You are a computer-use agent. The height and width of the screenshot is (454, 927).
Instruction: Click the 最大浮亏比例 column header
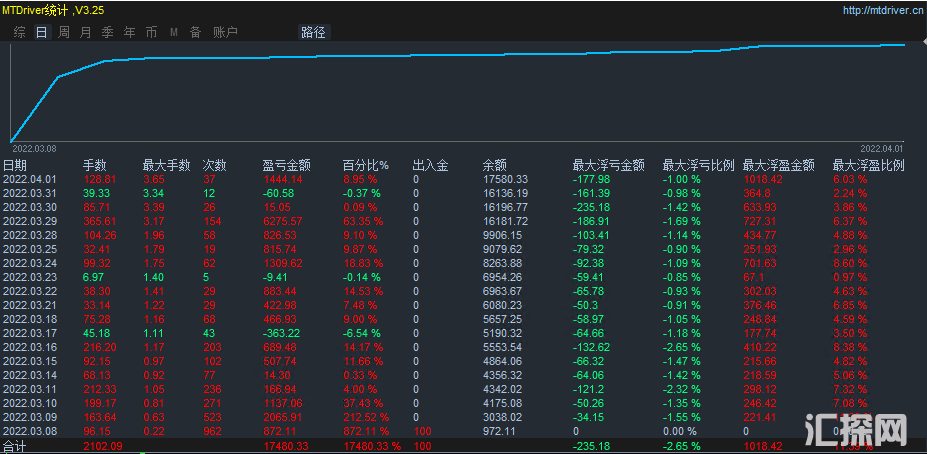coord(698,166)
